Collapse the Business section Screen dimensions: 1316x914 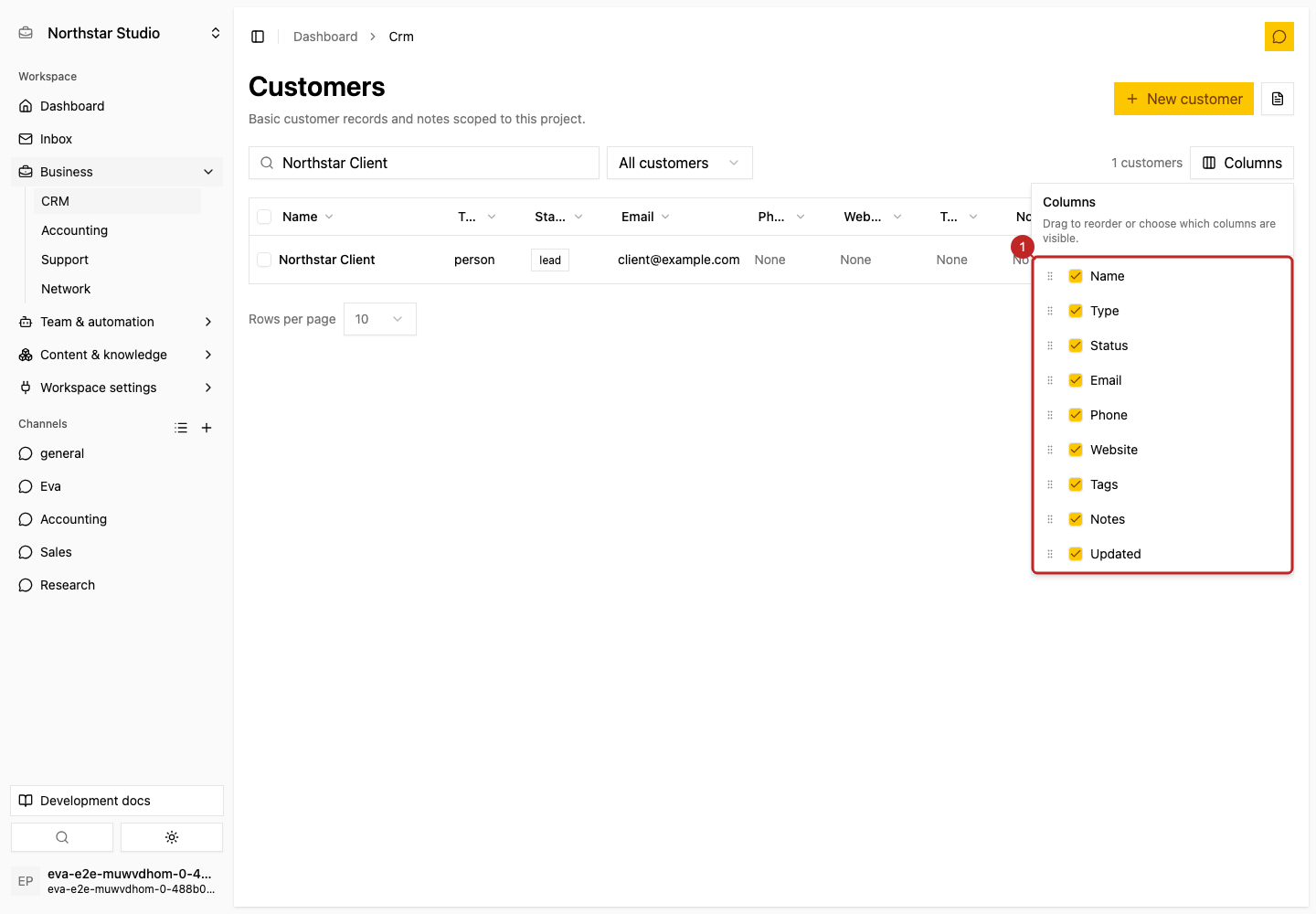point(117,172)
